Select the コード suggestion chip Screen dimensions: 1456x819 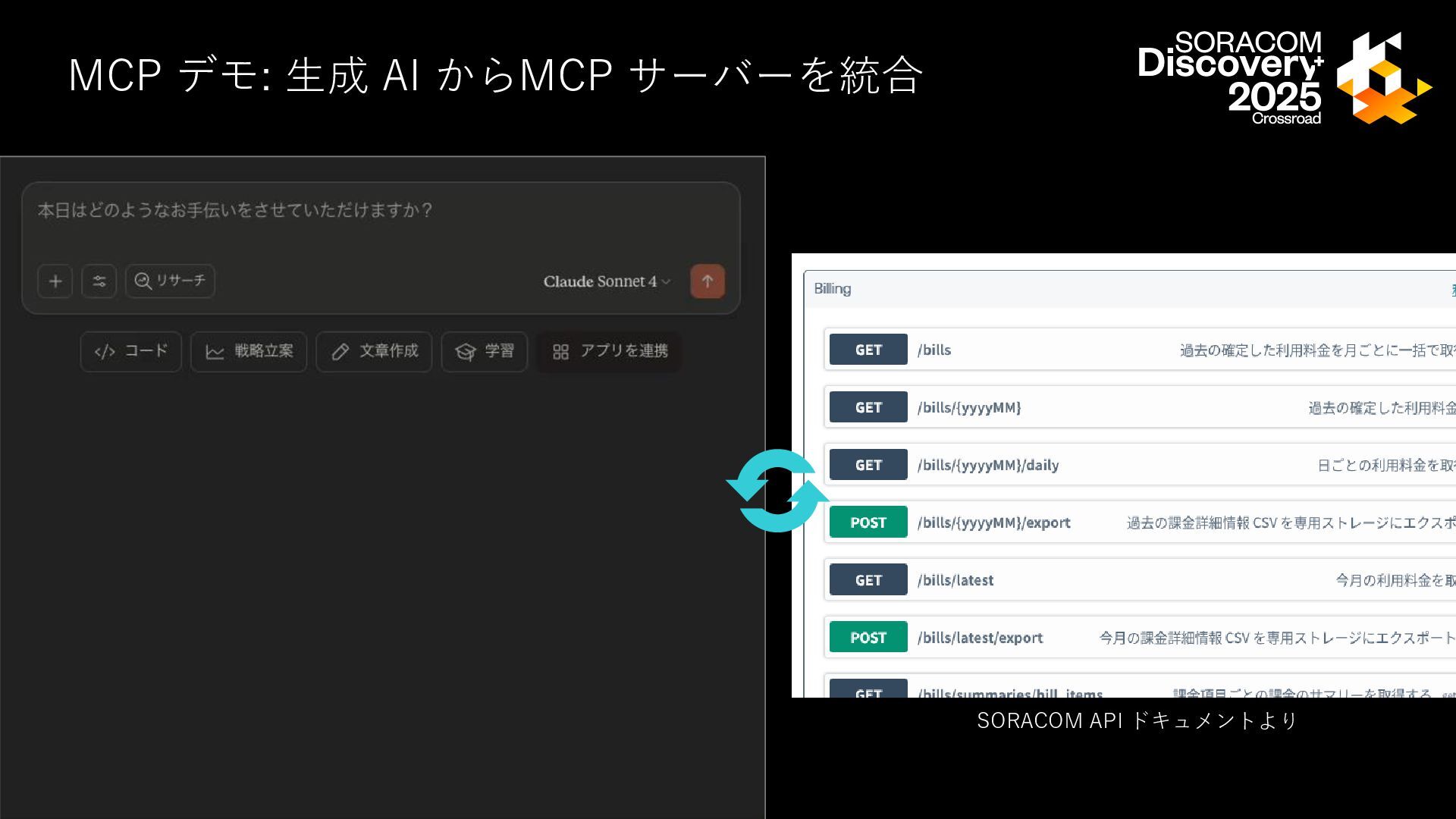pos(131,351)
